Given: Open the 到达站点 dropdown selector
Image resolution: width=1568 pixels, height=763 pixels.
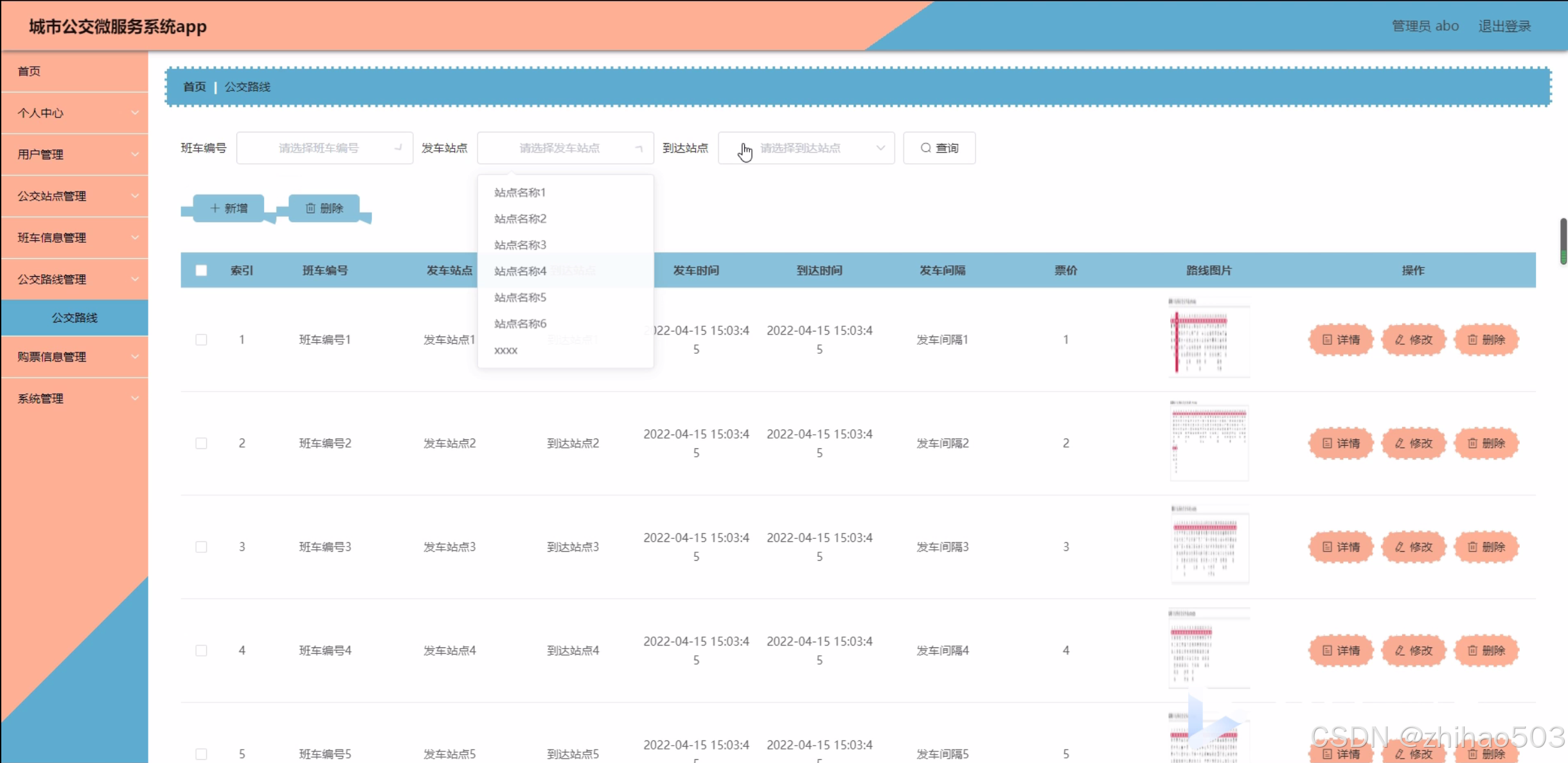Looking at the screenshot, I should point(806,148).
